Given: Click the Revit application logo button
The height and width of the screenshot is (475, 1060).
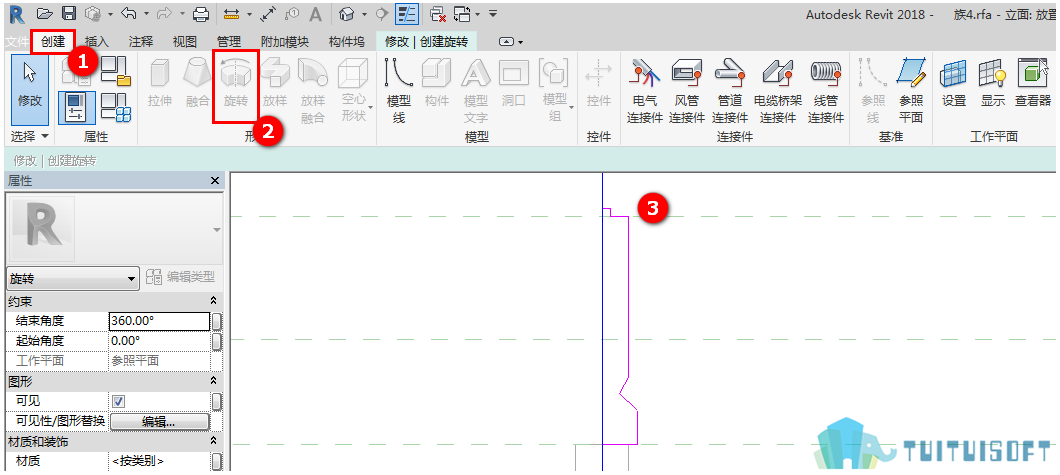Looking at the screenshot, I should tap(16, 13).
